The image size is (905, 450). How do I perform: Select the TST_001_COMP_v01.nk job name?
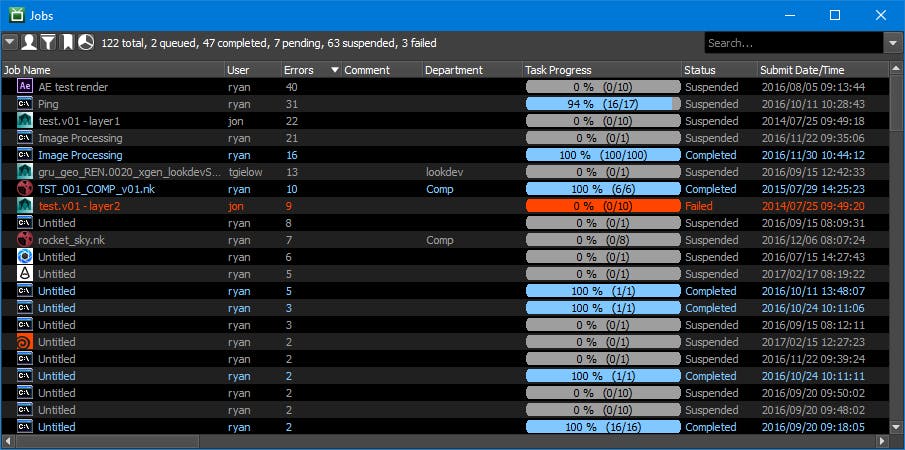point(97,189)
